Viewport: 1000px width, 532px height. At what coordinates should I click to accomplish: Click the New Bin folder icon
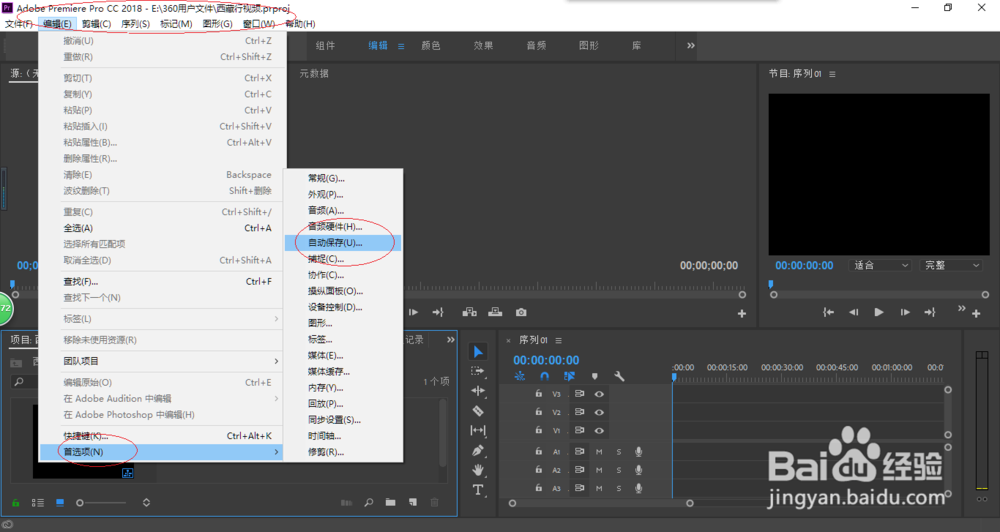click(x=390, y=503)
